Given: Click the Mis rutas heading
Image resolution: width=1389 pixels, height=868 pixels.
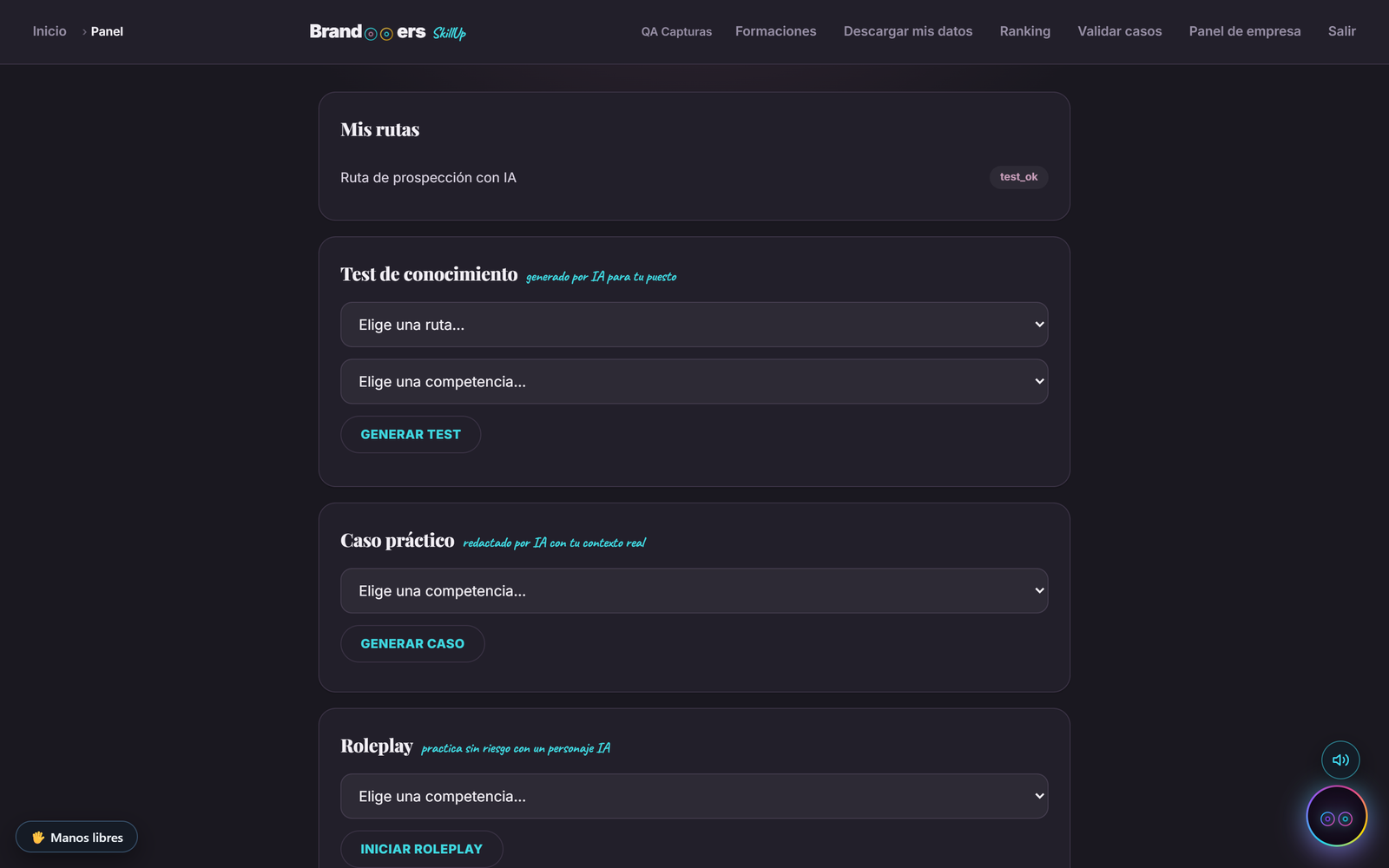Looking at the screenshot, I should [379, 129].
